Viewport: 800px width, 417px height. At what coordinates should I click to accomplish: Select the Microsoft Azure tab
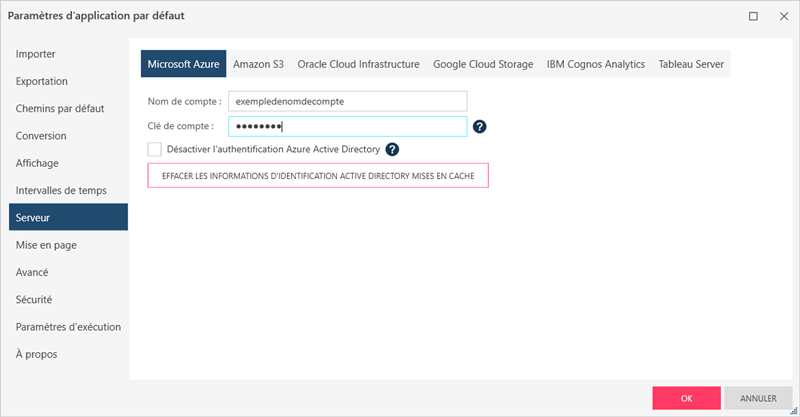point(183,64)
